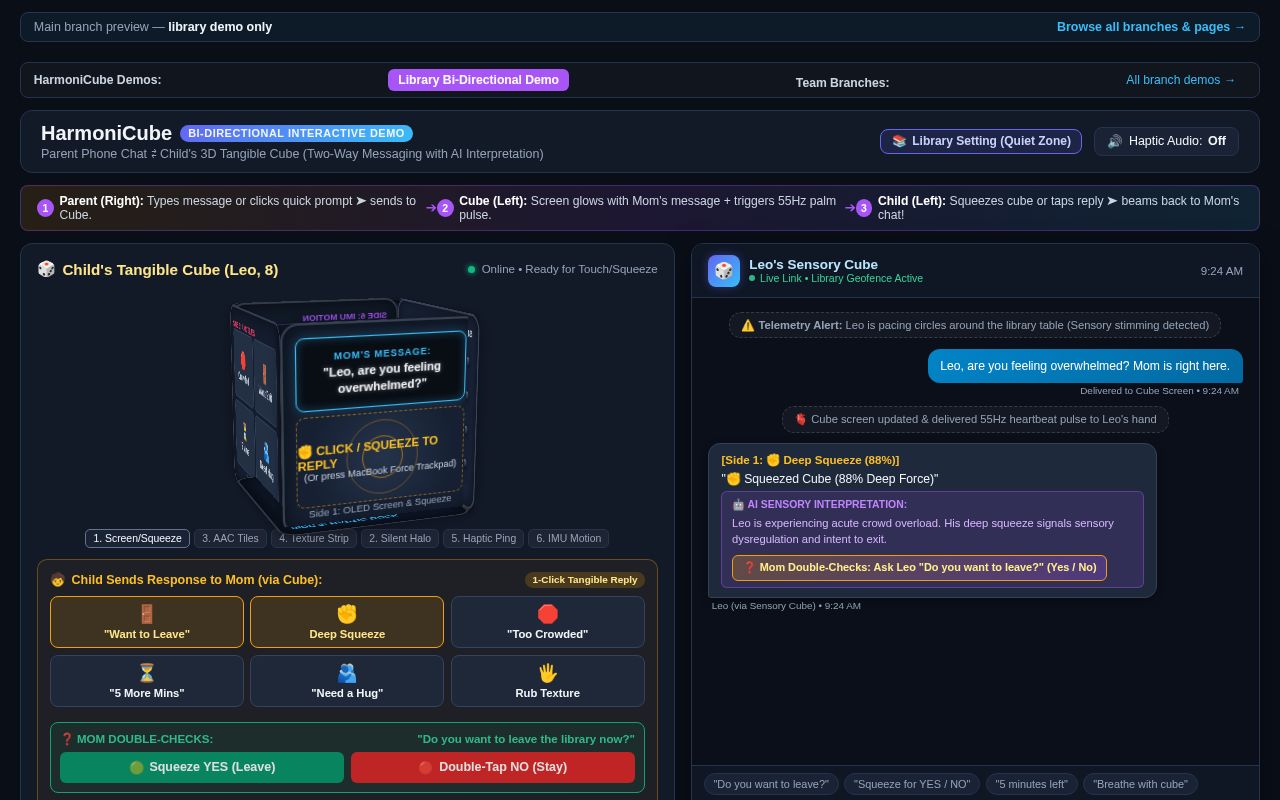This screenshot has width=1280, height=800.
Task: Click Mom Double-Checks suggestion in AI interpretation
Action: pyautogui.click(x=919, y=567)
